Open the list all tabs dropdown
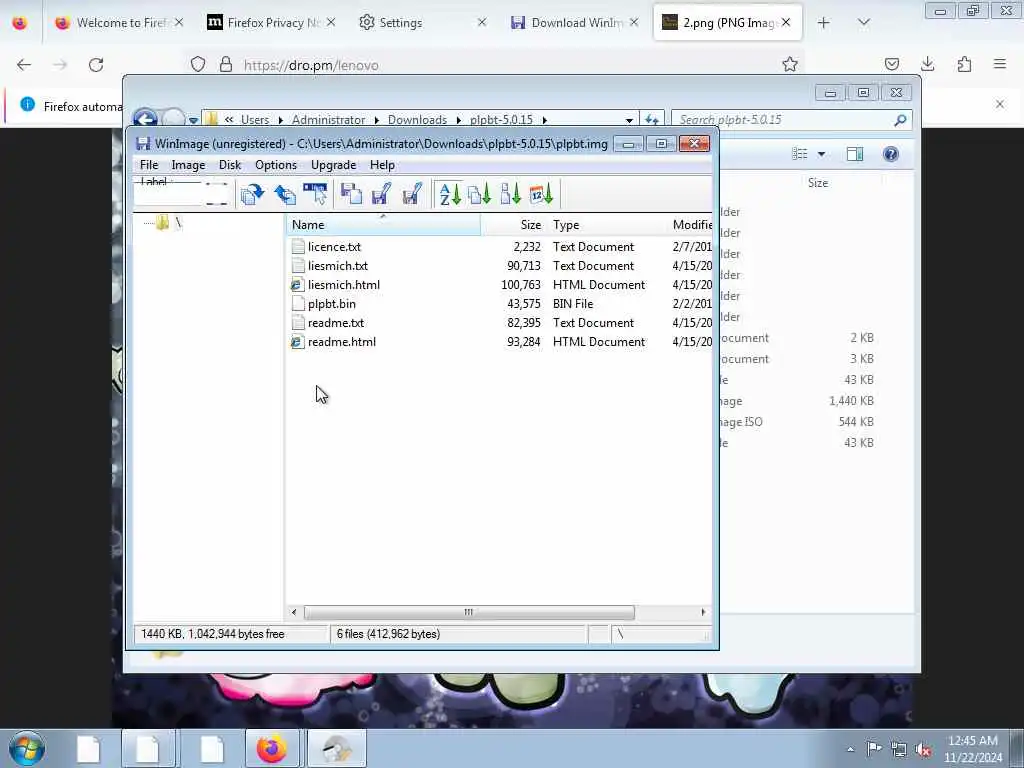Screen dimensions: 1024x768 click(x=863, y=23)
